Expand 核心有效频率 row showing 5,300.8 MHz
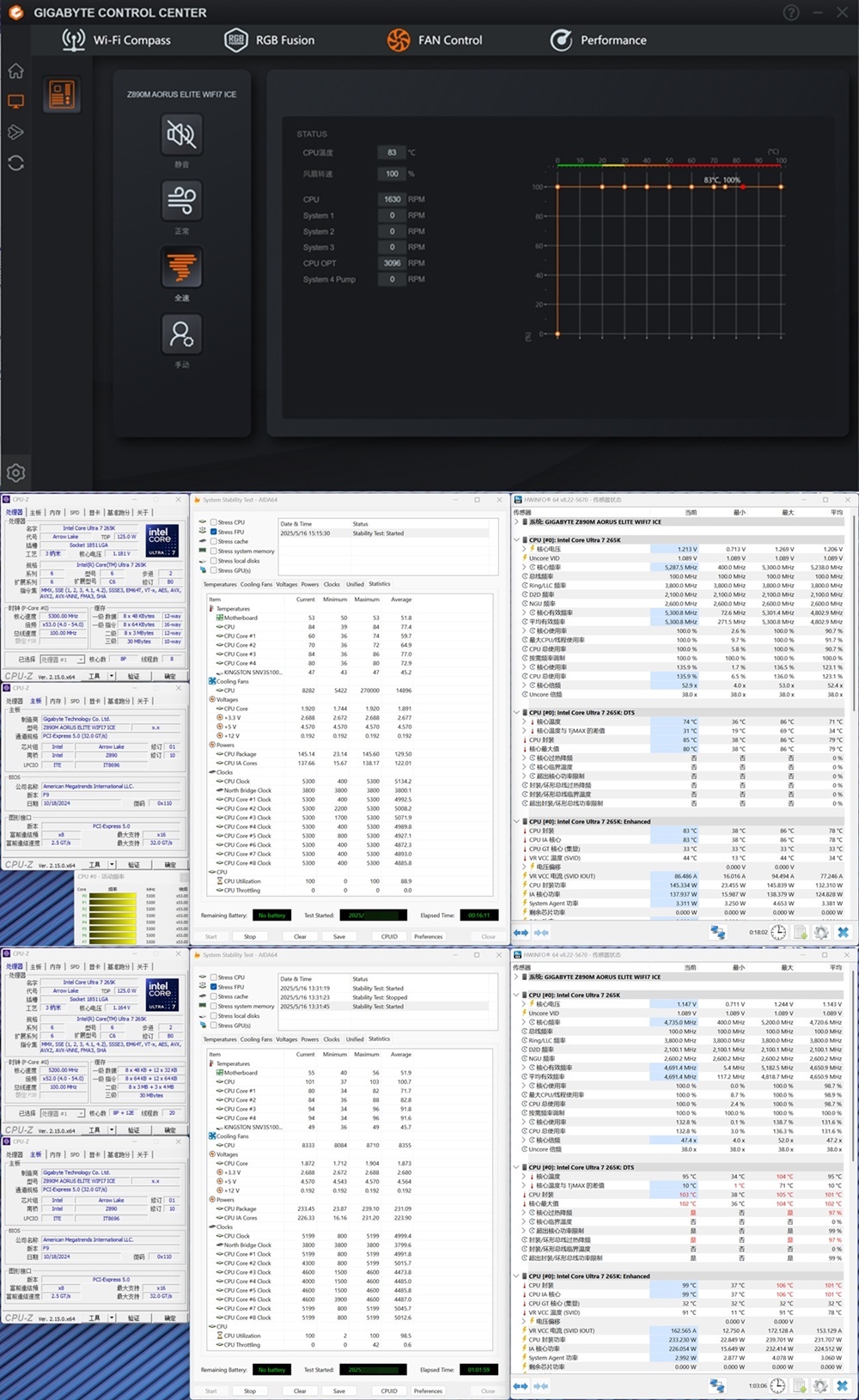 [526, 612]
